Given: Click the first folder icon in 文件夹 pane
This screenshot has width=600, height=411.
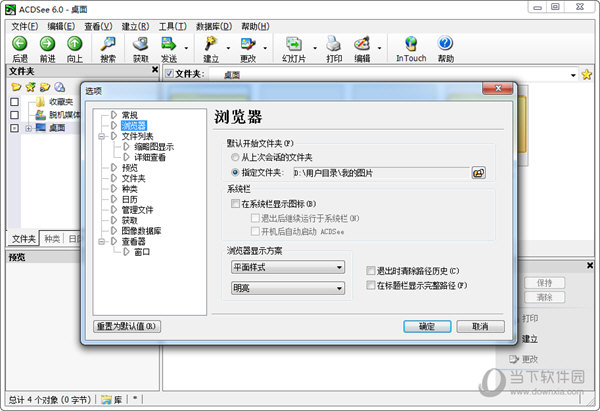Looking at the screenshot, I should 16,87.
